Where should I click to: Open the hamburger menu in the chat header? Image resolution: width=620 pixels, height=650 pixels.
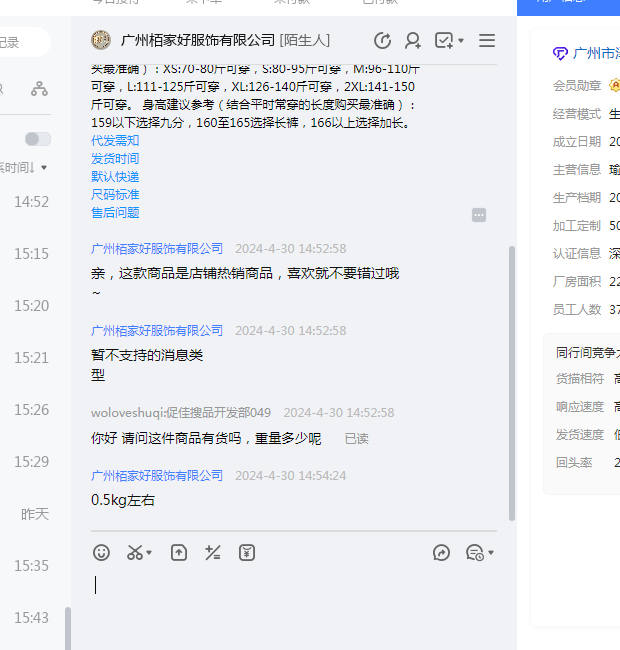tap(487, 41)
